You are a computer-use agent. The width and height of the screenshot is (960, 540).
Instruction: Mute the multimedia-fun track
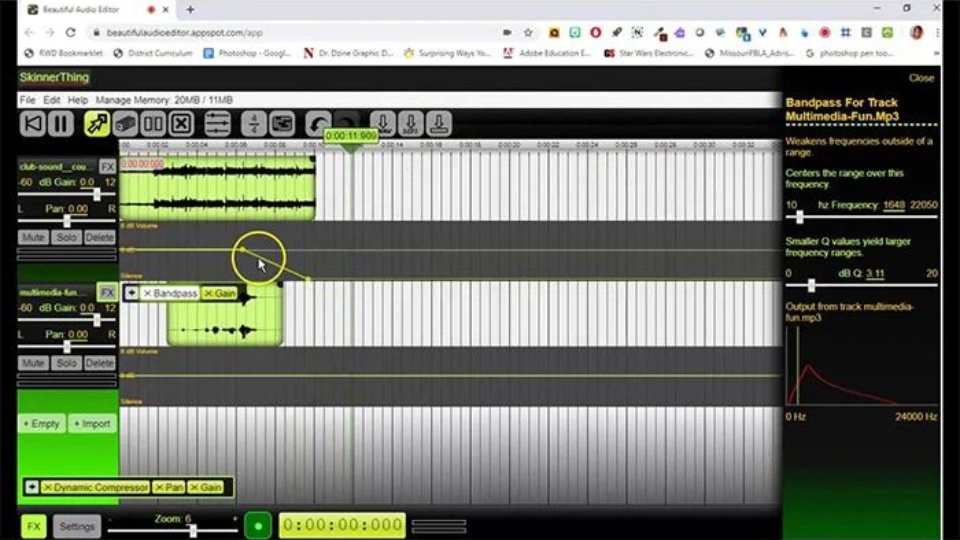point(33,363)
